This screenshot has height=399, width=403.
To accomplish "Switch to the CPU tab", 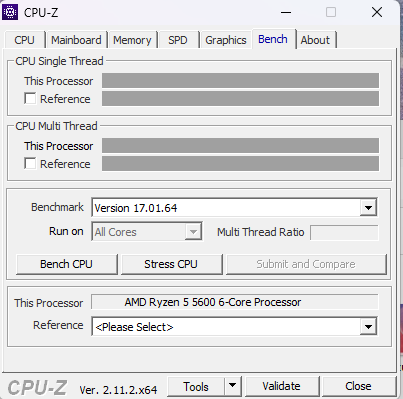I will coord(24,40).
